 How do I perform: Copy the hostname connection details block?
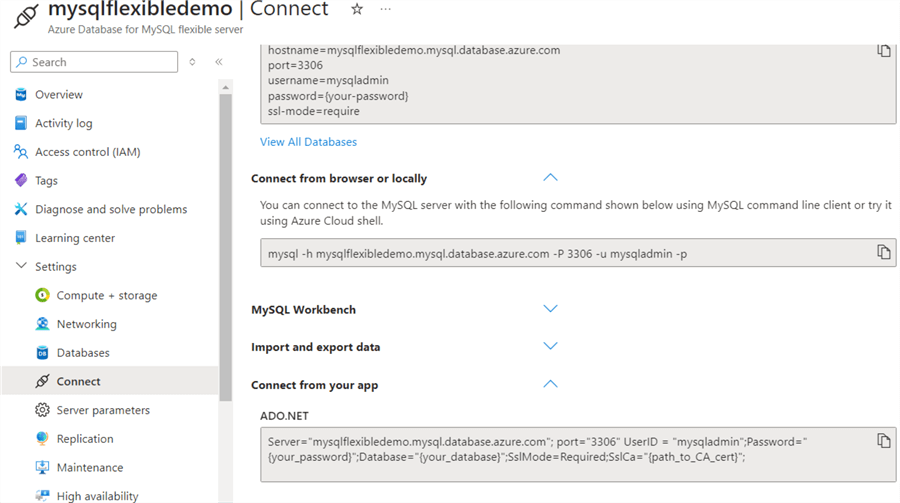[883, 51]
